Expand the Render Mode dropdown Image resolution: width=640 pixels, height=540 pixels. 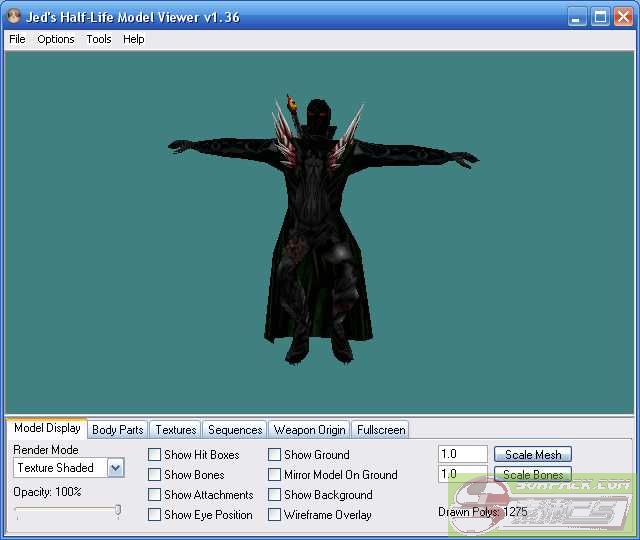point(115,468)
